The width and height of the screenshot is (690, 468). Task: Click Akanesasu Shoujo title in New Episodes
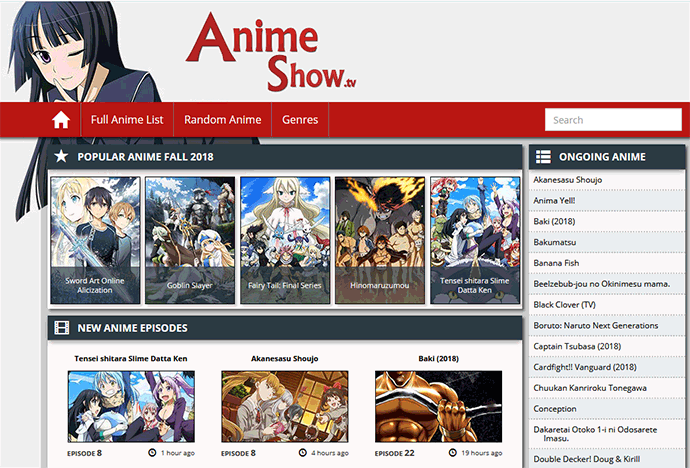click(285, 358)
